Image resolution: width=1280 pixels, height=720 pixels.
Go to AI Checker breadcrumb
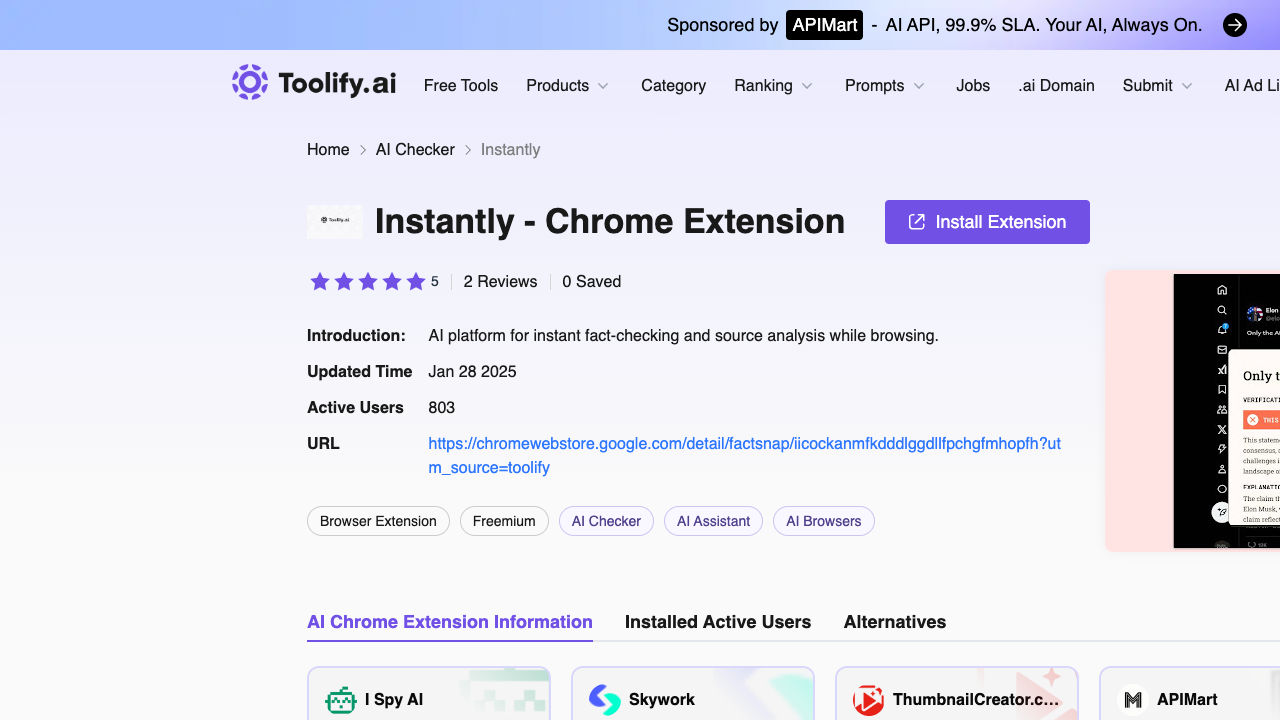[415, 150]
